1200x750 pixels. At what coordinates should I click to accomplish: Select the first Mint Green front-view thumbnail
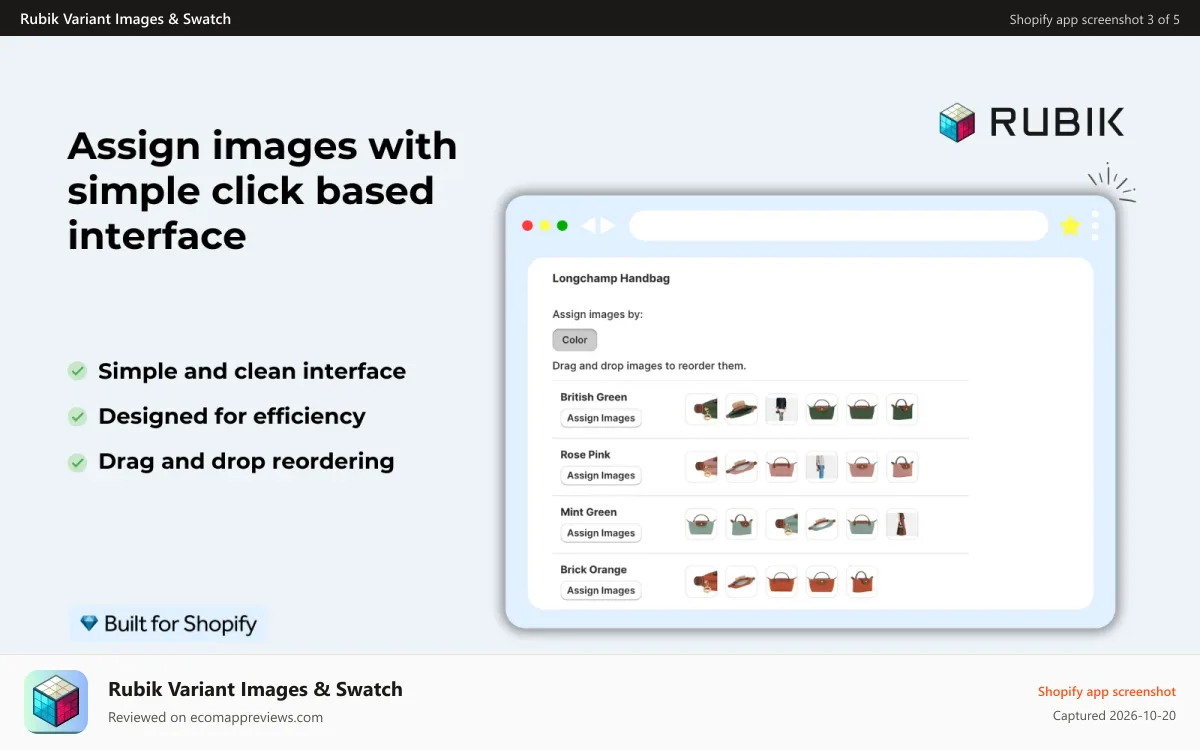pyautogui.click(x=702, y=524)
